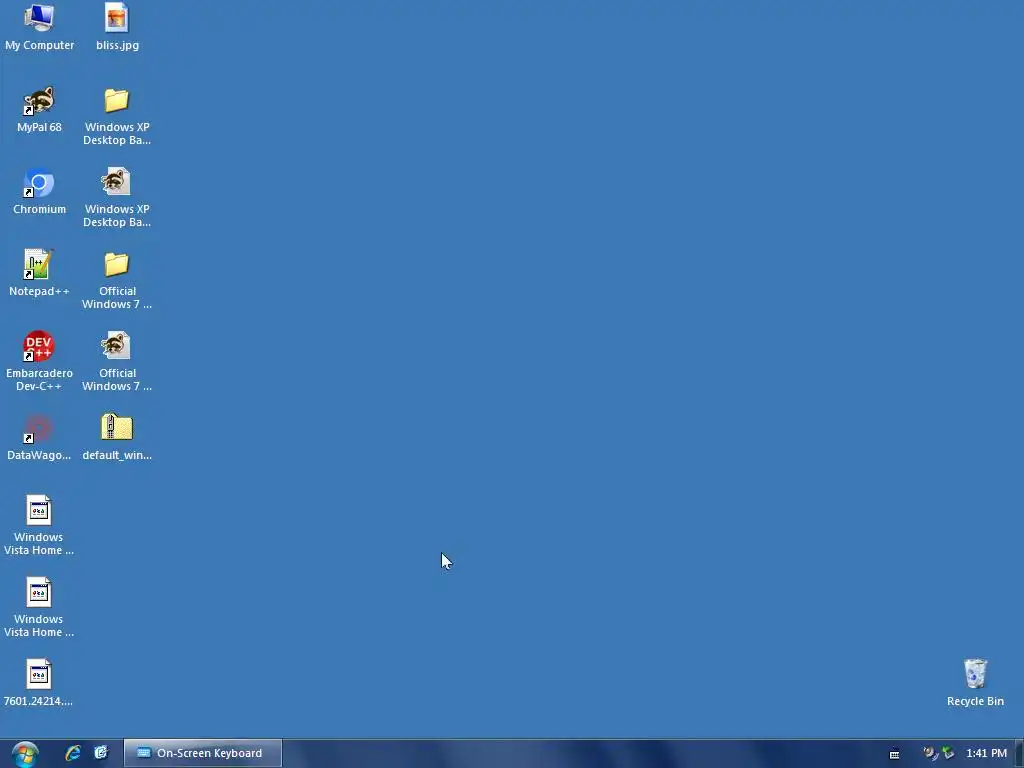Select the Official Windows 7 folder
Viewport: 1024px width, 768px height.
[x=117, y=280]
